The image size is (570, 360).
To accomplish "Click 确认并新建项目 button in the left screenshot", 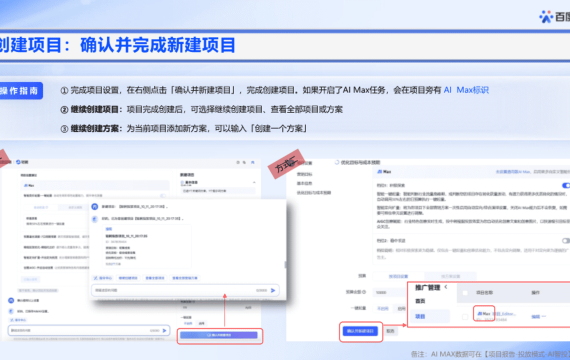I will coord(219,335).
